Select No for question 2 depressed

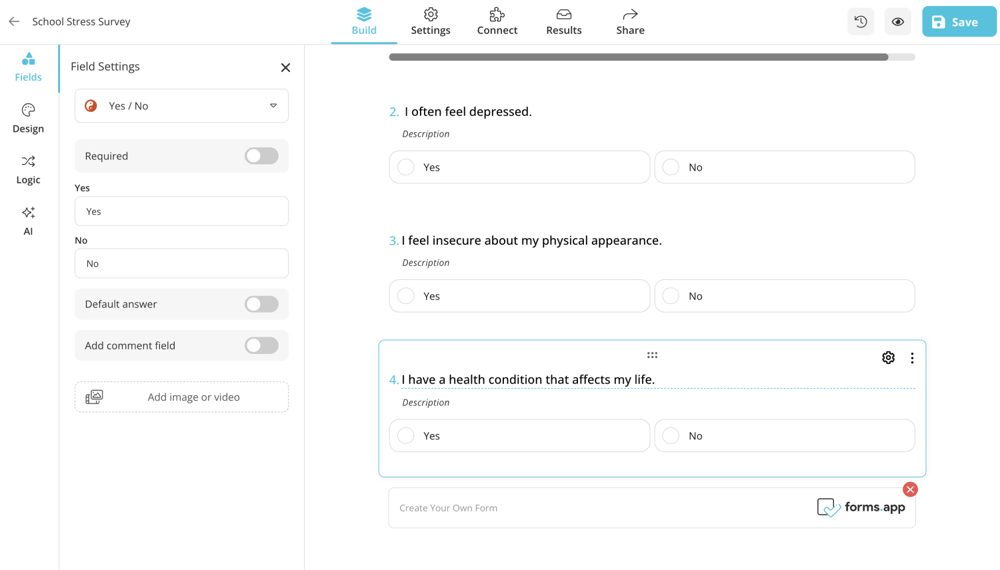pyautogui.click(x=784, y=167)
